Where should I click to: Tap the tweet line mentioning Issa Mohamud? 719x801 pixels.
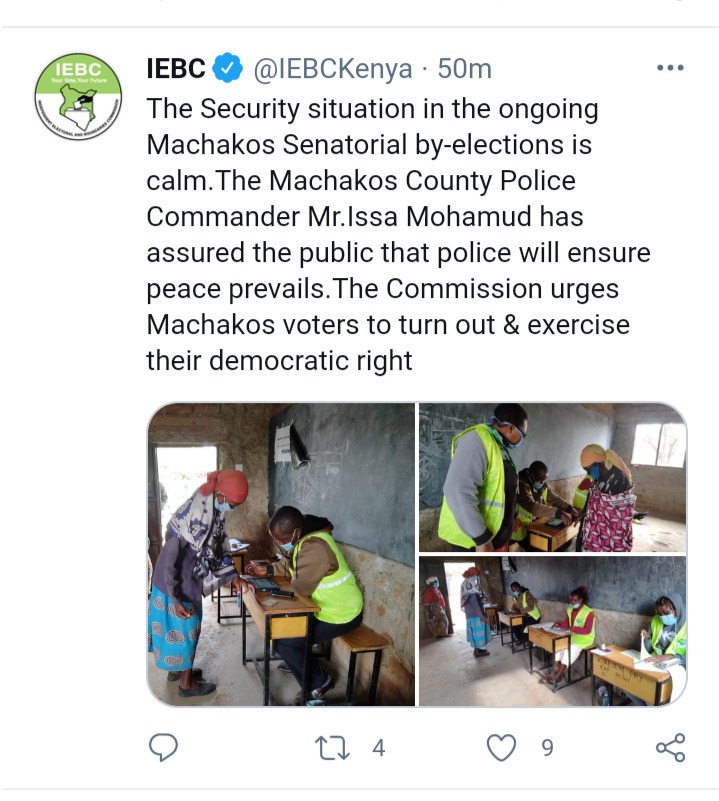(x=365, y=217)
